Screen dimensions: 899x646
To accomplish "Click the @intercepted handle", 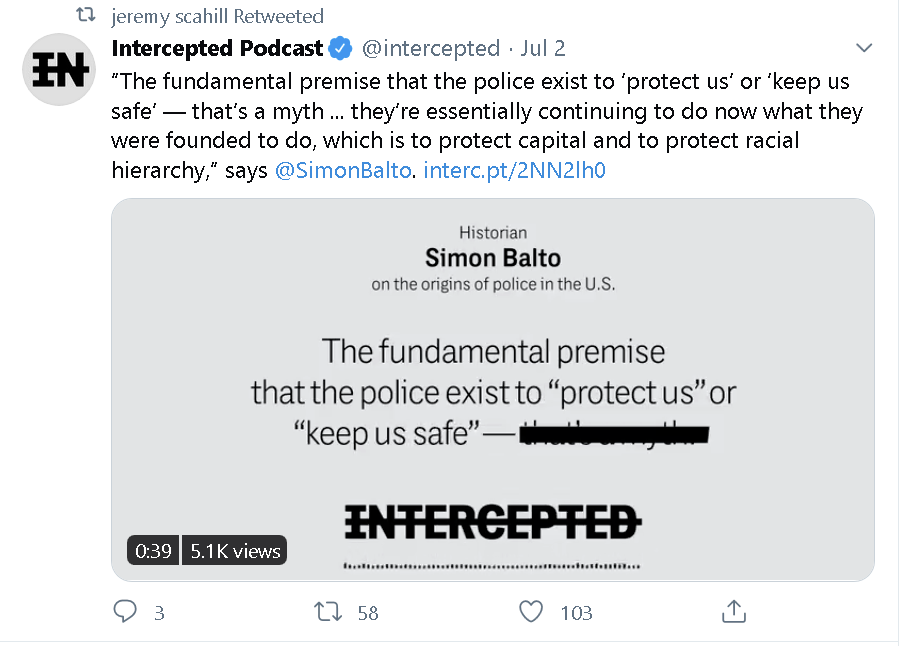I will tap(431, 48).
